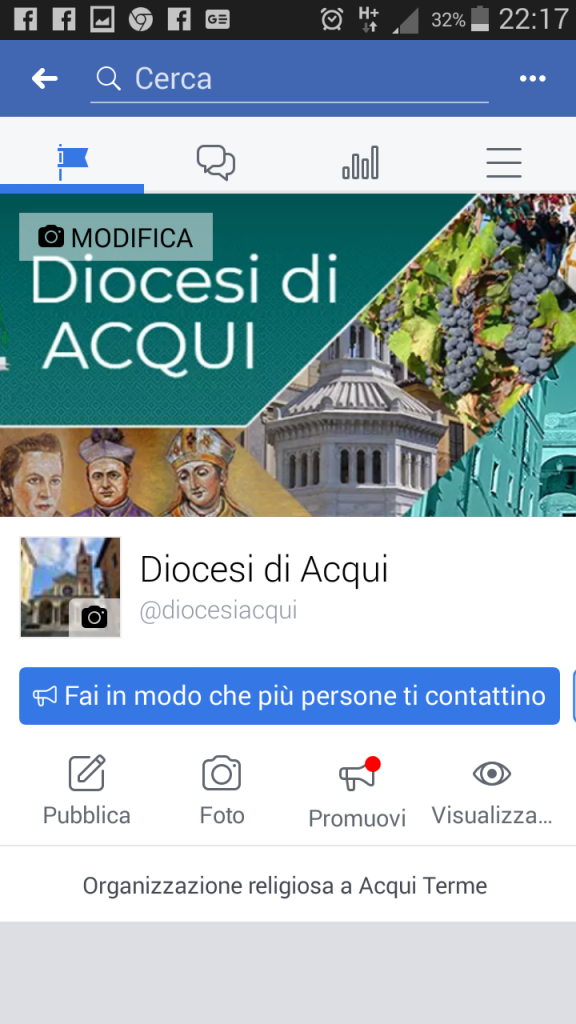Tap Fai in modo che più persone ti contattino

(289, 696)
